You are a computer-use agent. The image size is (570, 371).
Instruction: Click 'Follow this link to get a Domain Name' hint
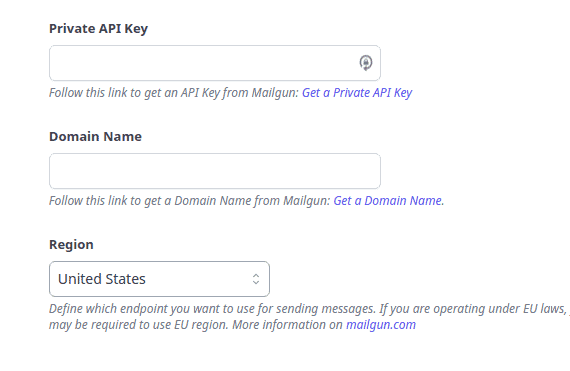(150, 201)
